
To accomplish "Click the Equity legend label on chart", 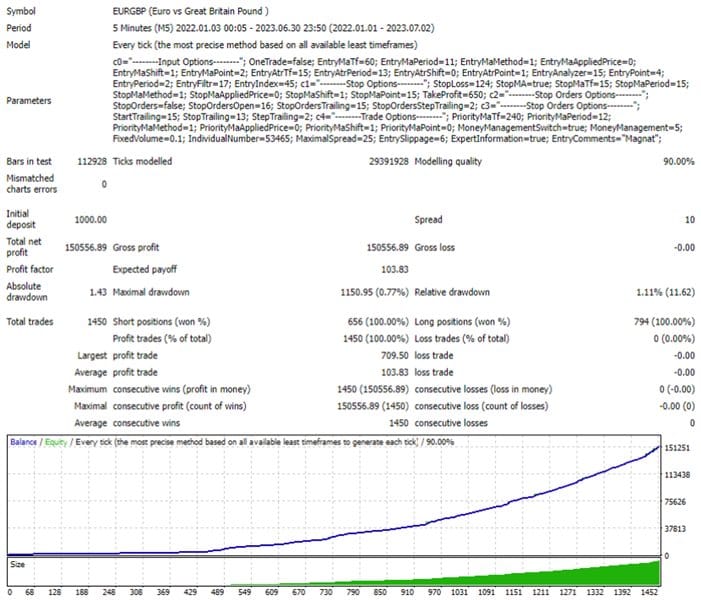I will tap(56, 442).
